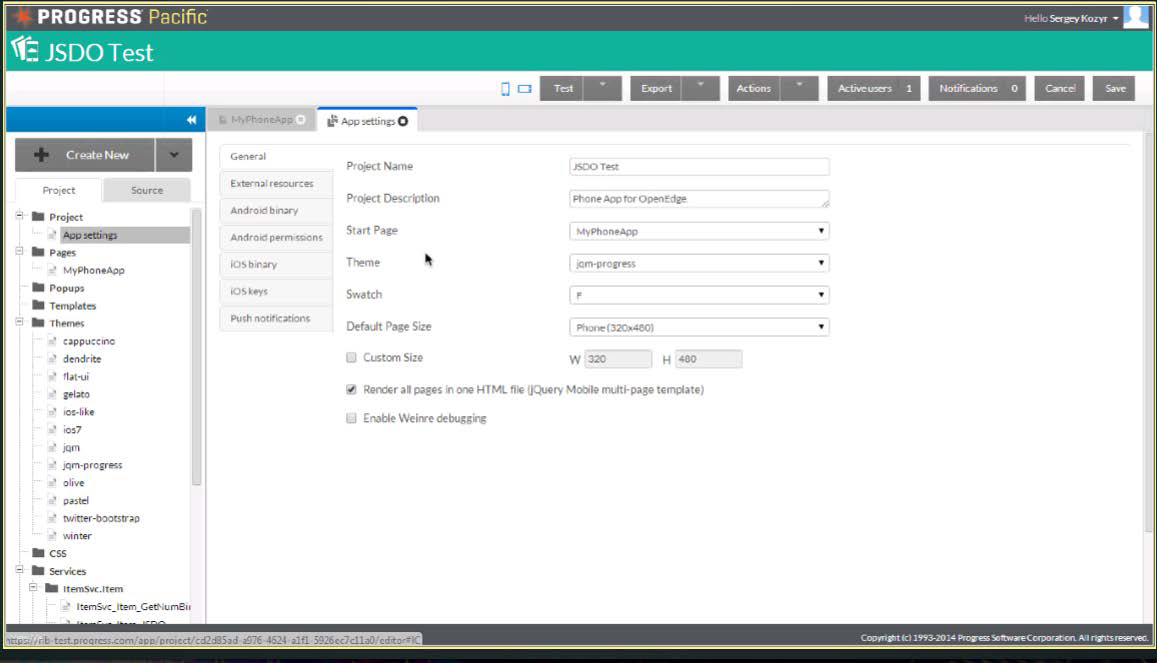The height and width of the screenshot is (663, 1157).
Task: Collapse the left sidebar with double-arrow icon
Action: pyautogui.click(x=192, y=120)
